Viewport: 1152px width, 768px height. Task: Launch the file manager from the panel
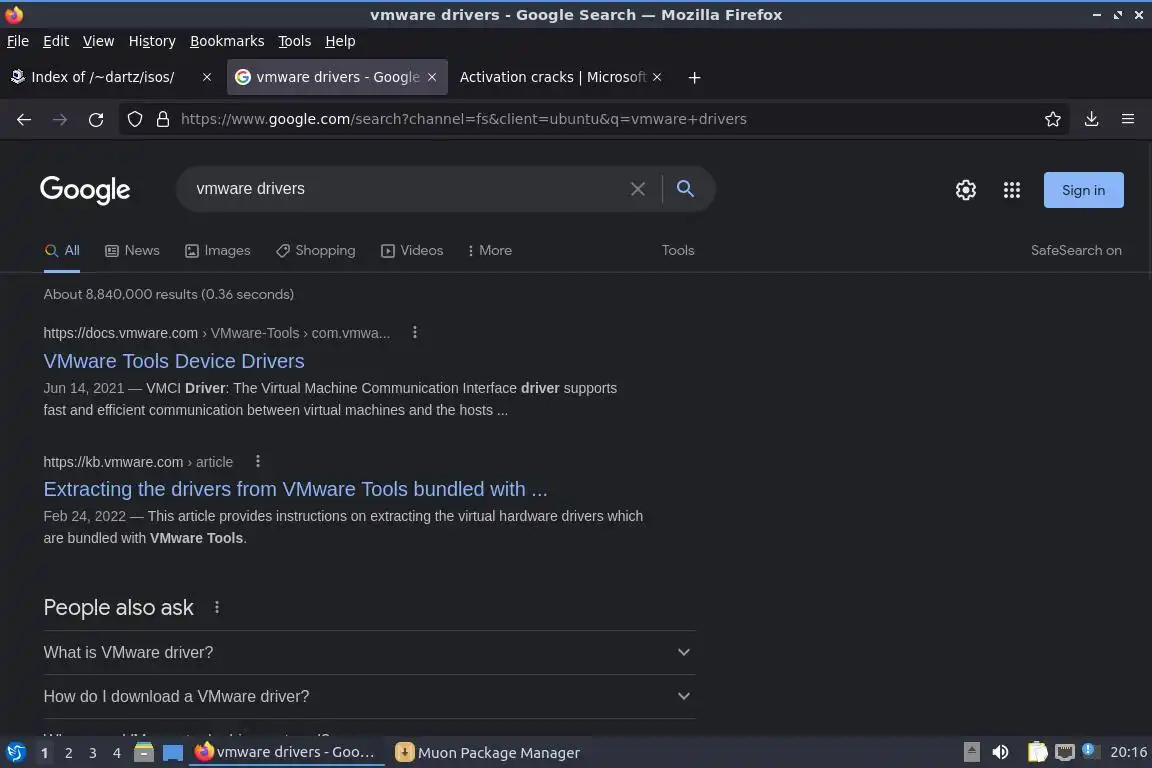point(144,753)
